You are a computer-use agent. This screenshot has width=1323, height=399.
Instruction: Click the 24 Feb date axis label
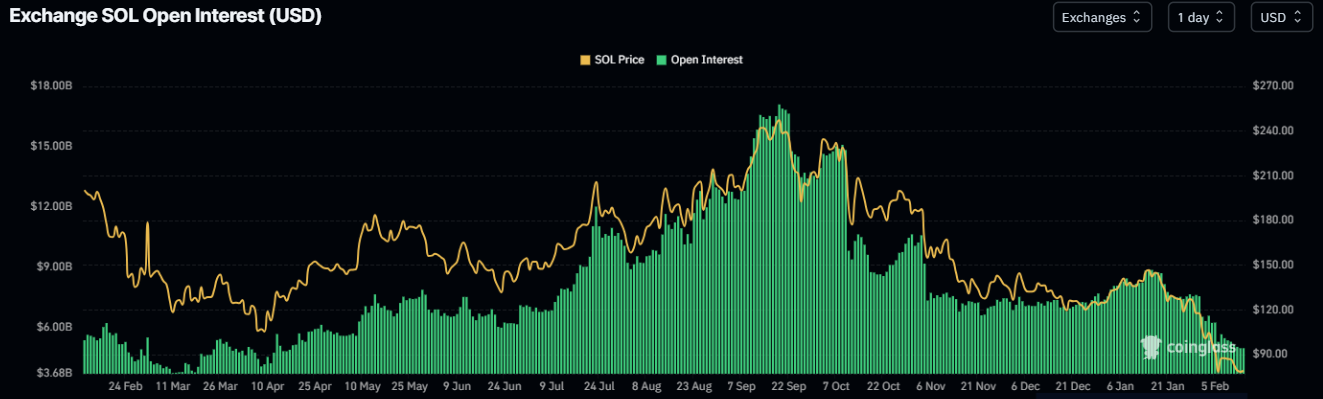125,385
